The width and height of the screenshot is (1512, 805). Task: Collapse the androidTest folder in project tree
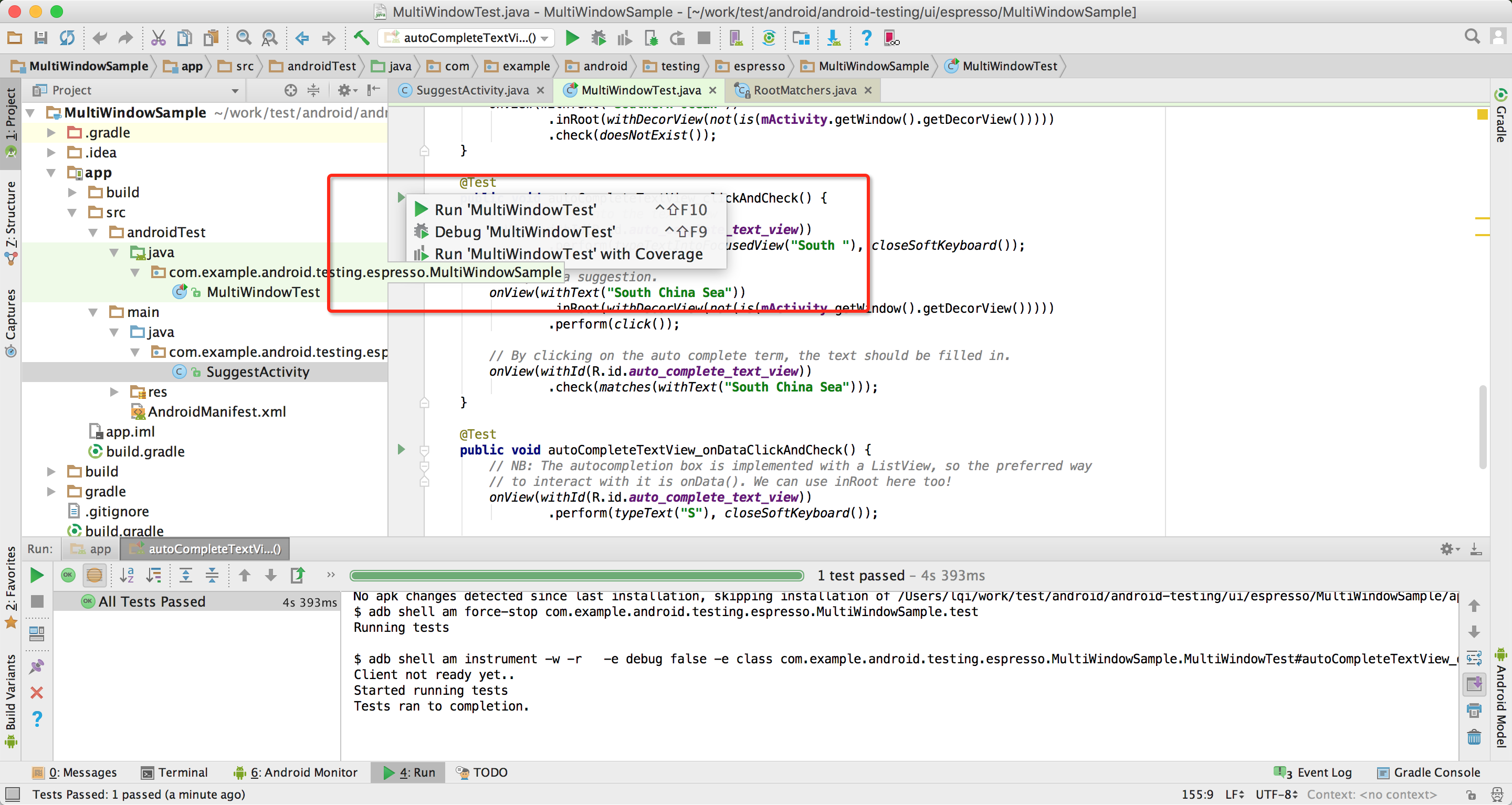pos(93,232)
